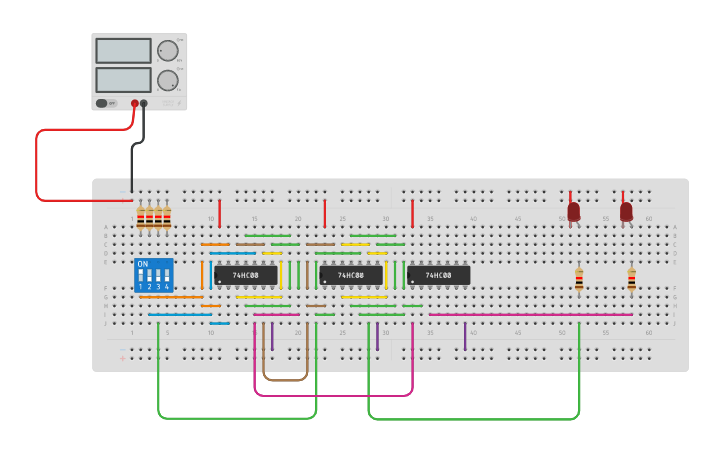Select the third 74HC08 chip near column 35
This screenshot has height=453, width=725.
pyautogui.click(x=439, y=275)
